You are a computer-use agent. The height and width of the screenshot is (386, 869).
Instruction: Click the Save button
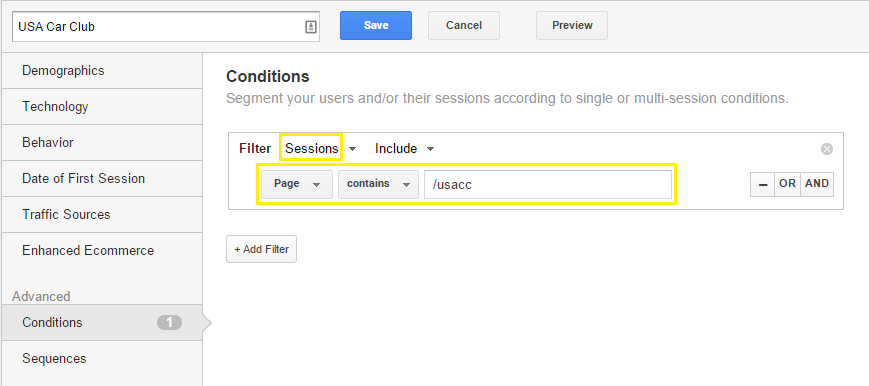pos(376,26)
